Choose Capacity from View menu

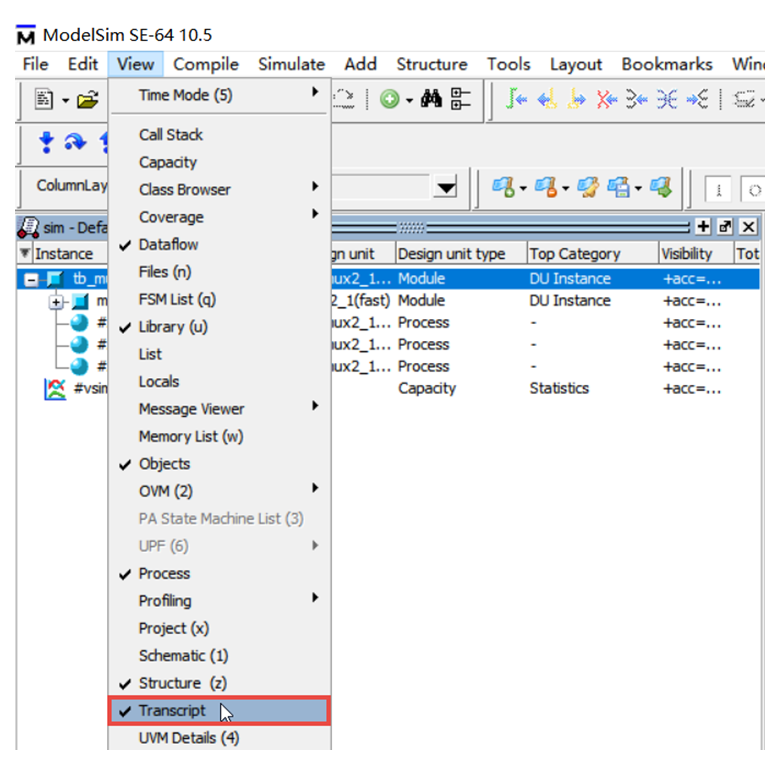click(x=220, y=162)
